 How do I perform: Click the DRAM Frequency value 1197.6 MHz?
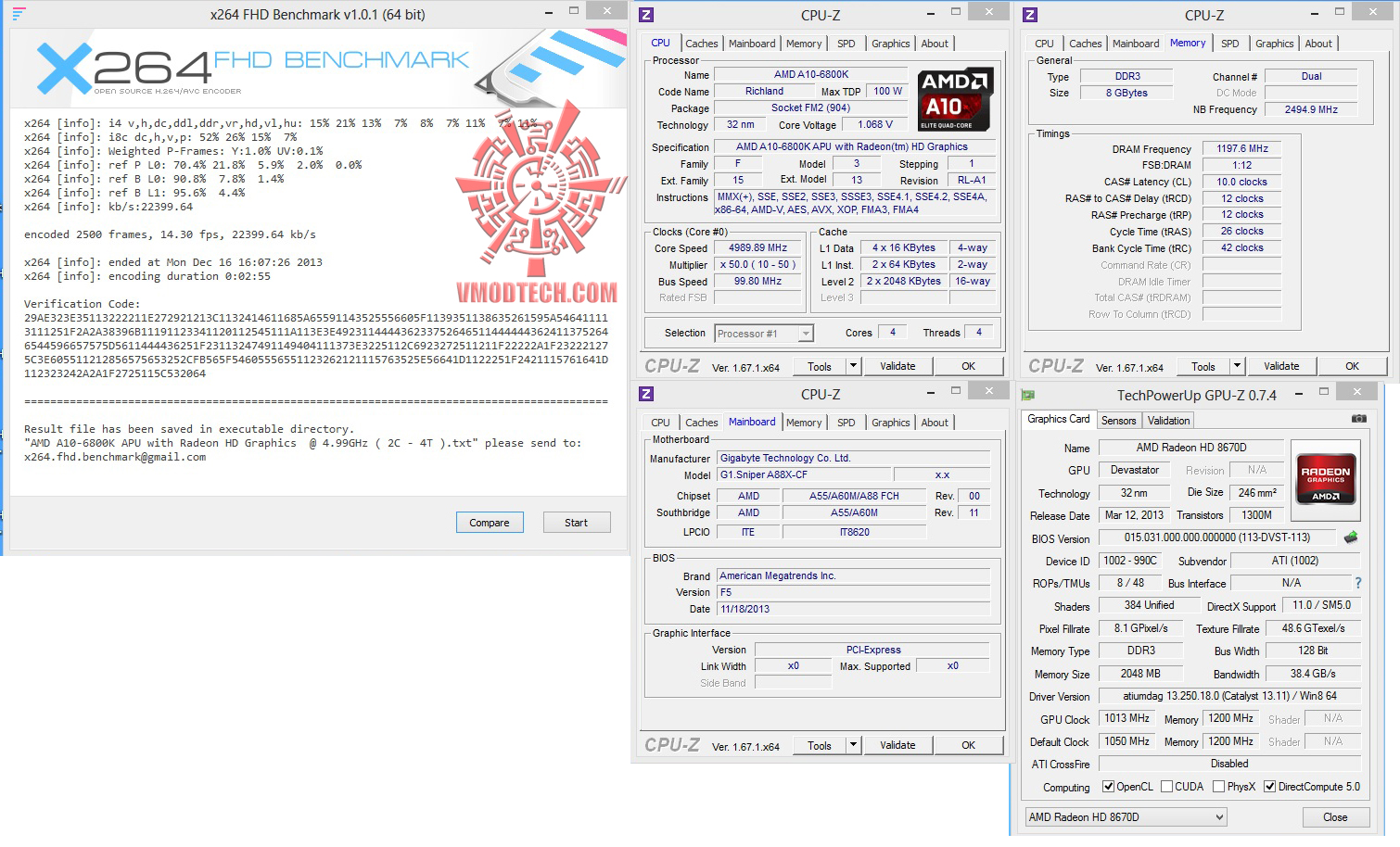click(x=1242, y=148)
